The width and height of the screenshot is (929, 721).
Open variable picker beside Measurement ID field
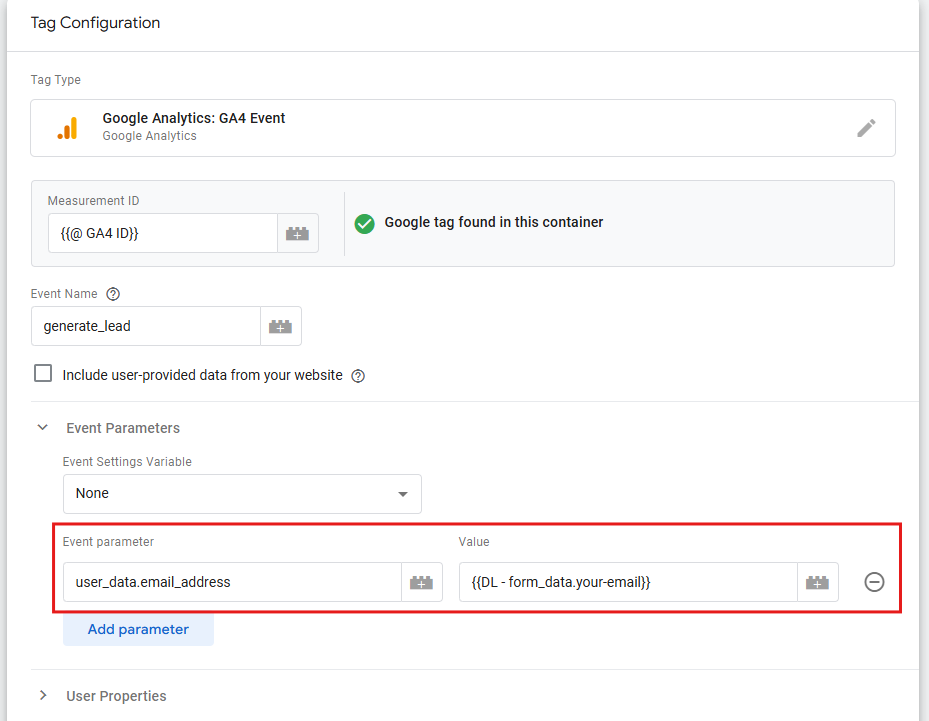click(x=298, y=233)
